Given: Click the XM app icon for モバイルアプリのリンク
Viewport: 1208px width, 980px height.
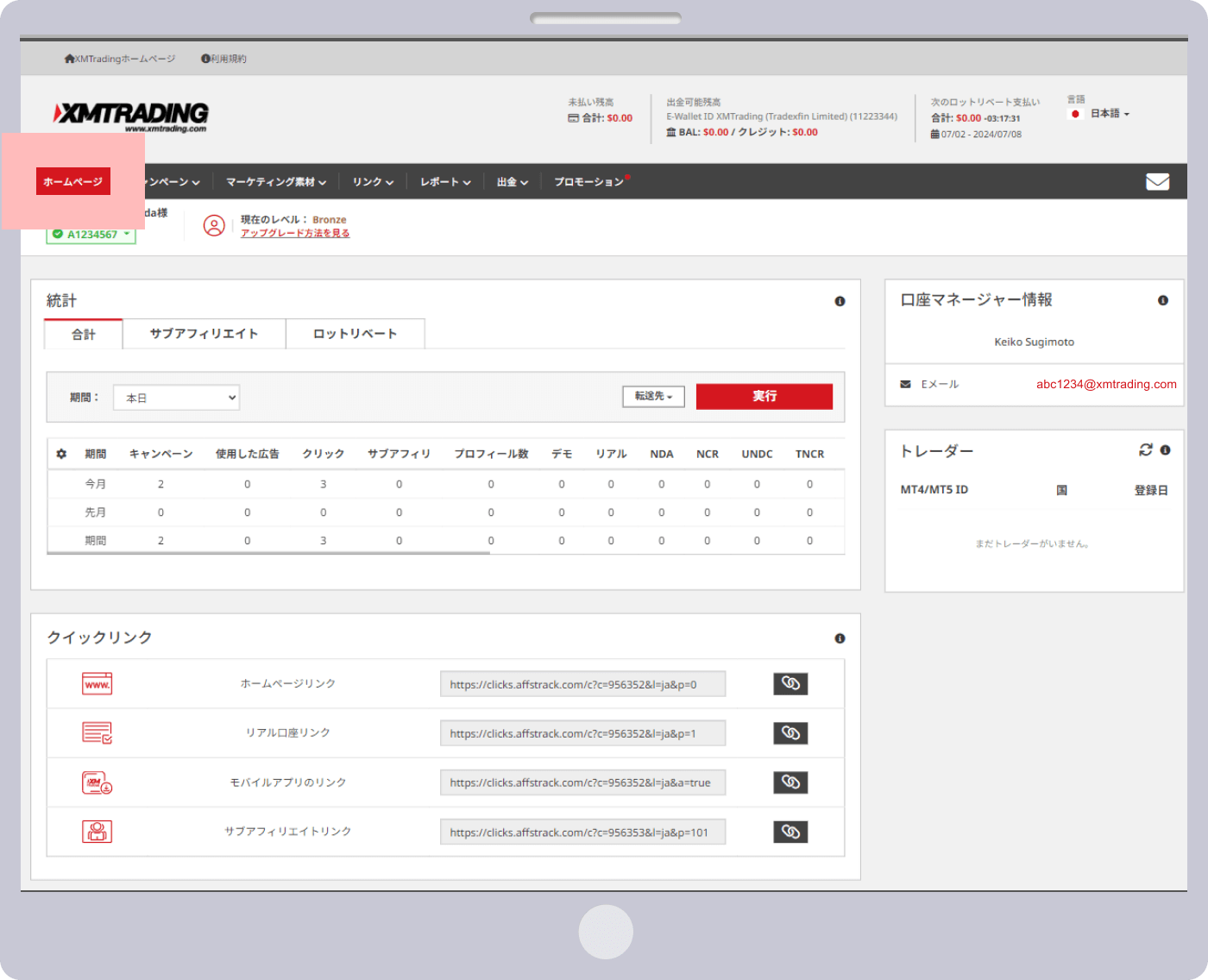Looking at the screenshot, I should click(x=98, y=782).
